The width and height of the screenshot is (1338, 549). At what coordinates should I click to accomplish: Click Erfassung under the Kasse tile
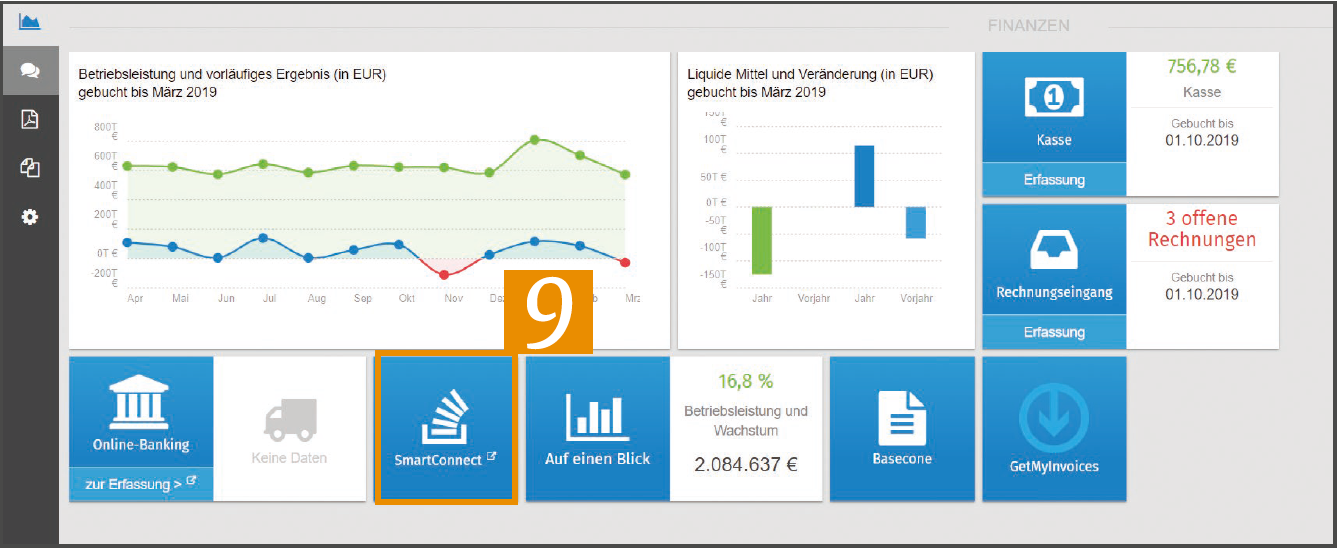click(x=1054, y=180)
